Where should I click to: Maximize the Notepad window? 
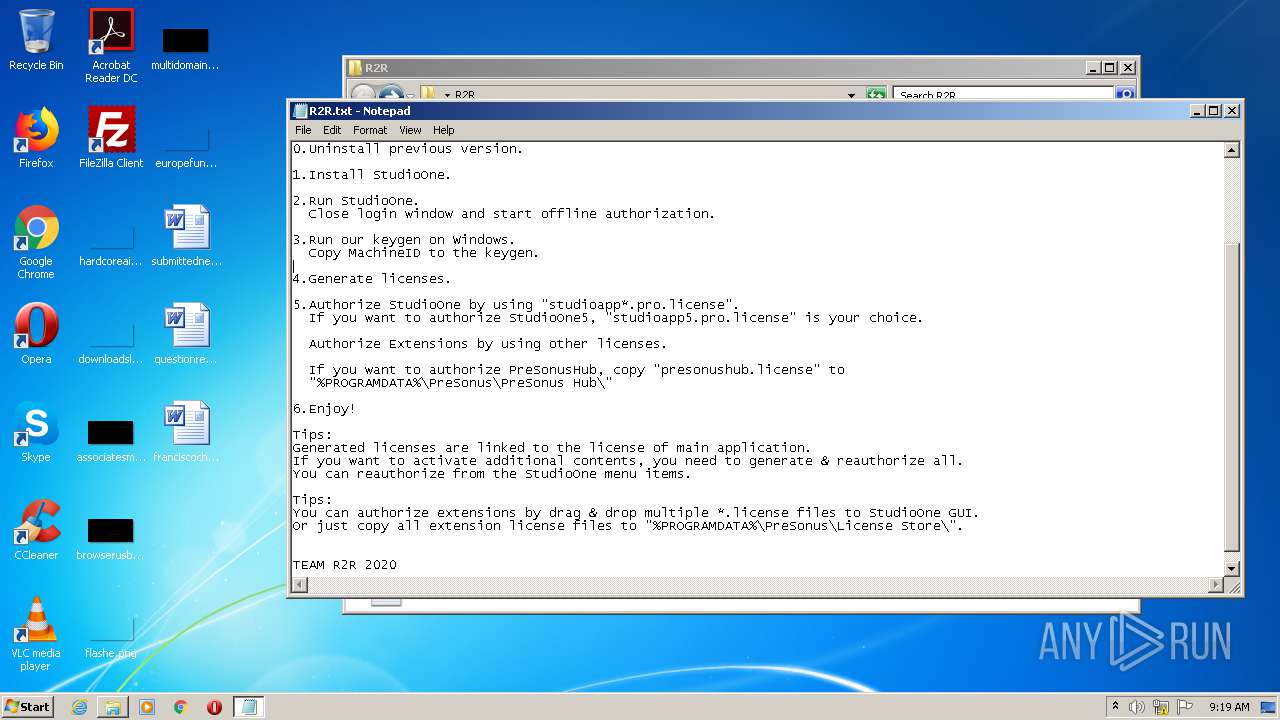[x=1214, y=111]
